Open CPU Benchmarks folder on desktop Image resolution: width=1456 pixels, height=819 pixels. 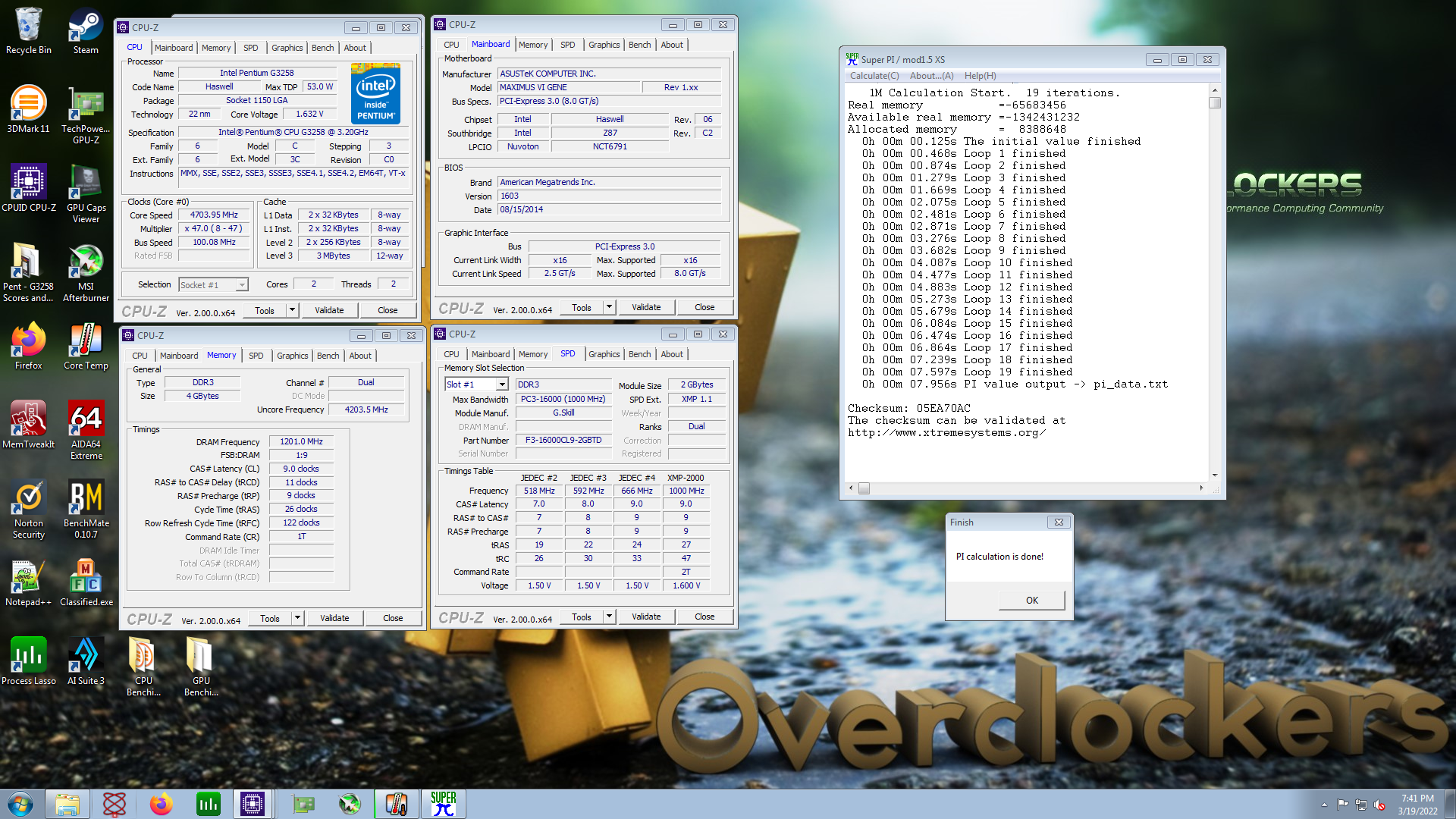point(143,667)
